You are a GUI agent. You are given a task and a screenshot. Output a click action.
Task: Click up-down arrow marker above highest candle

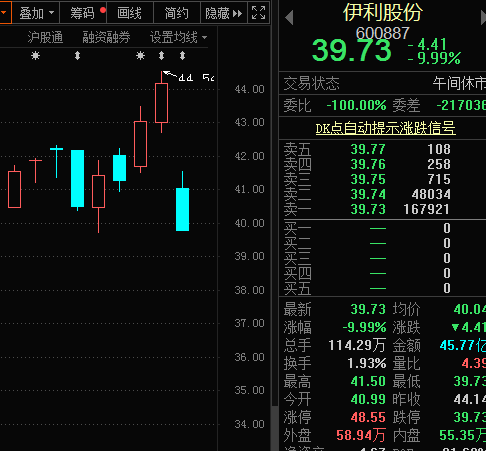click(161, 55)
